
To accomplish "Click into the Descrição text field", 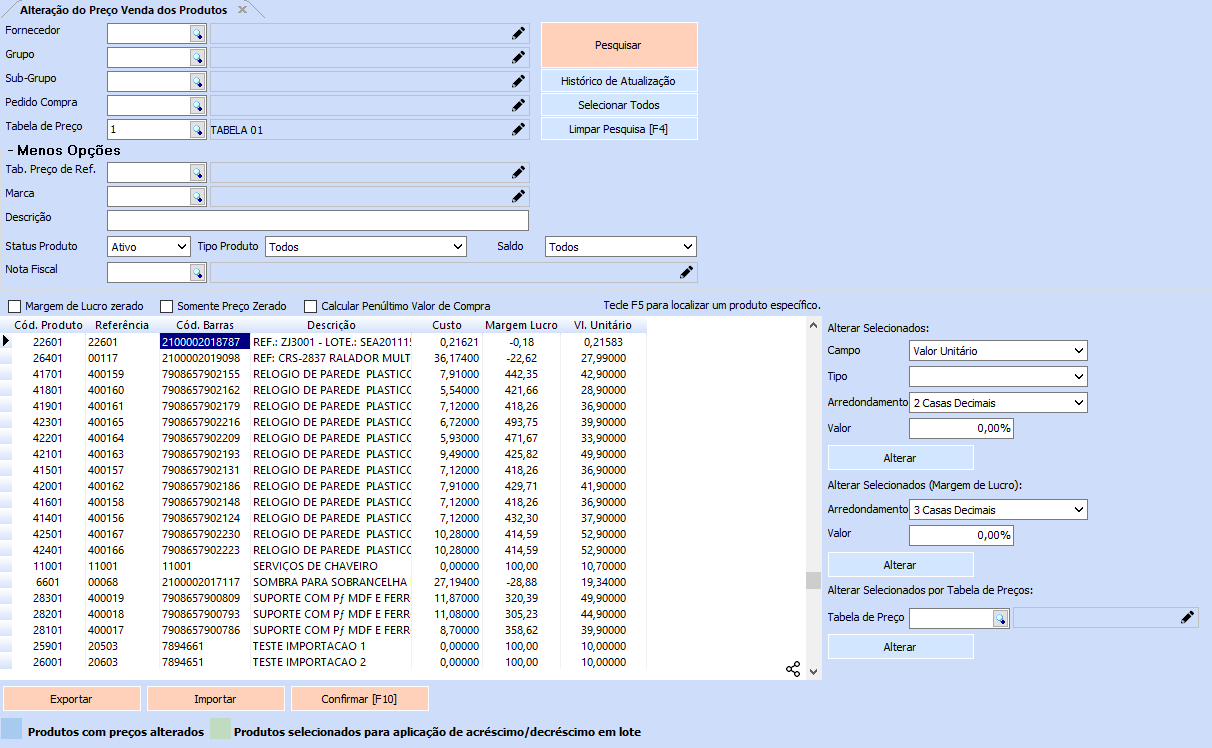I will coord(317,221).
